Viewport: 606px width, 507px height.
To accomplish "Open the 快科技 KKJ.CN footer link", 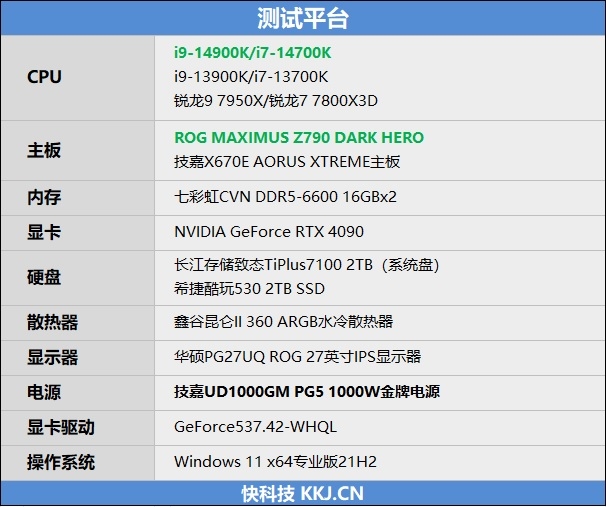I will [x=302, y=493].
